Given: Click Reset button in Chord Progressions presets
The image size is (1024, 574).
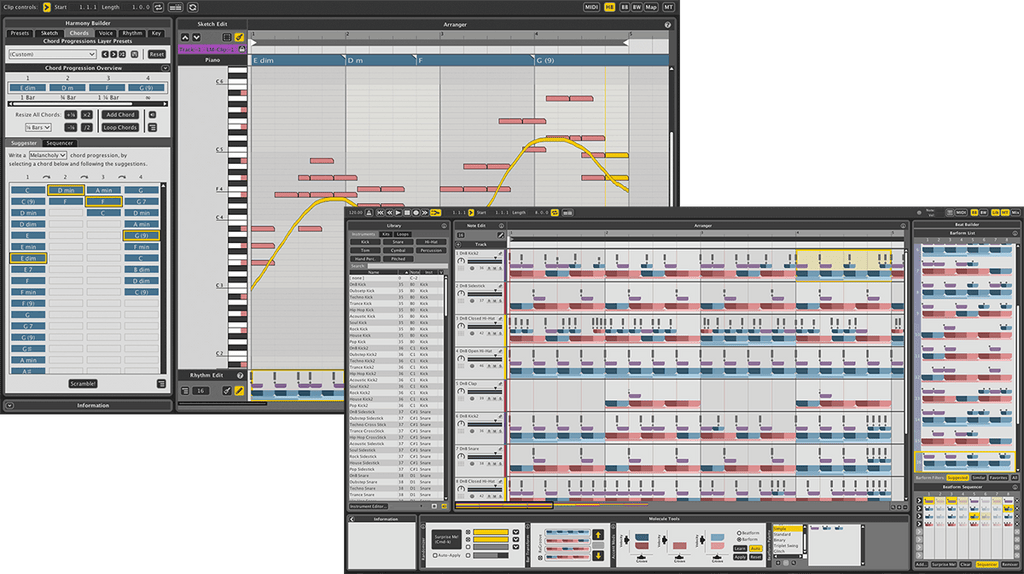Looking at the screenshot, I should (156, 54).
